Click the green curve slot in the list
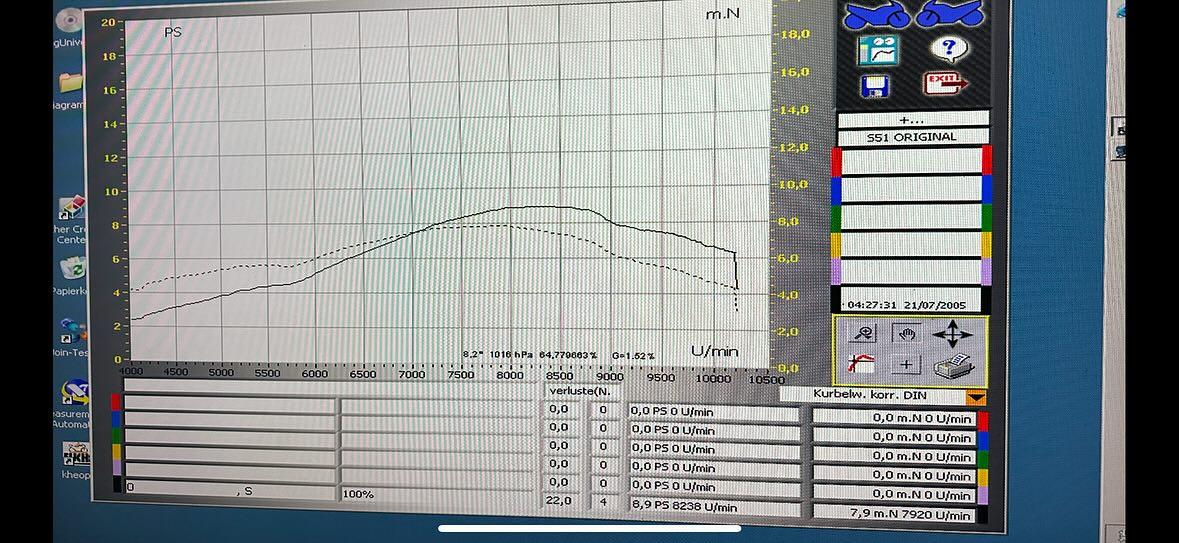This screenshot has height=543, width=1179. [912, 217]
